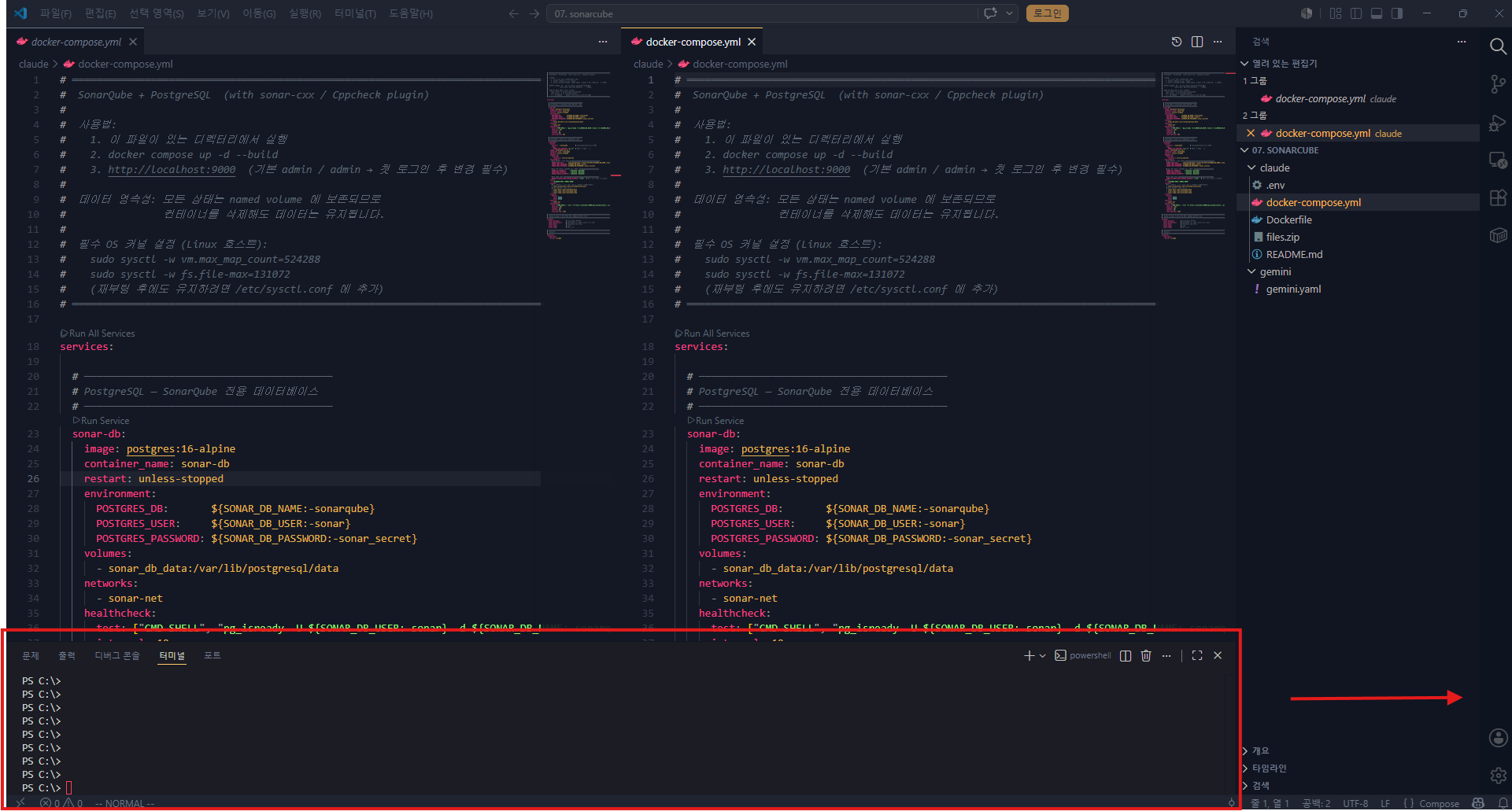
Task: Split the terminal pane
Action: coord(1126,655)
